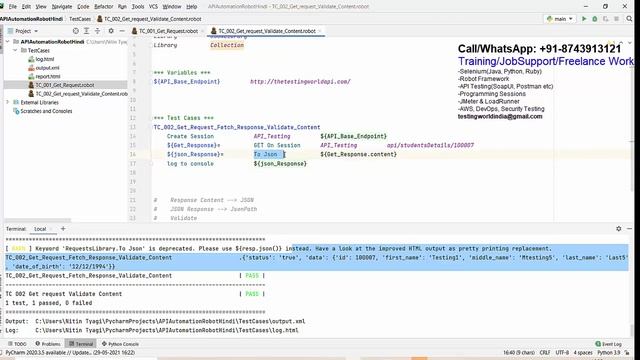Open the Run menu
This screenshot has width=640, height=360.
coord(122,7)
